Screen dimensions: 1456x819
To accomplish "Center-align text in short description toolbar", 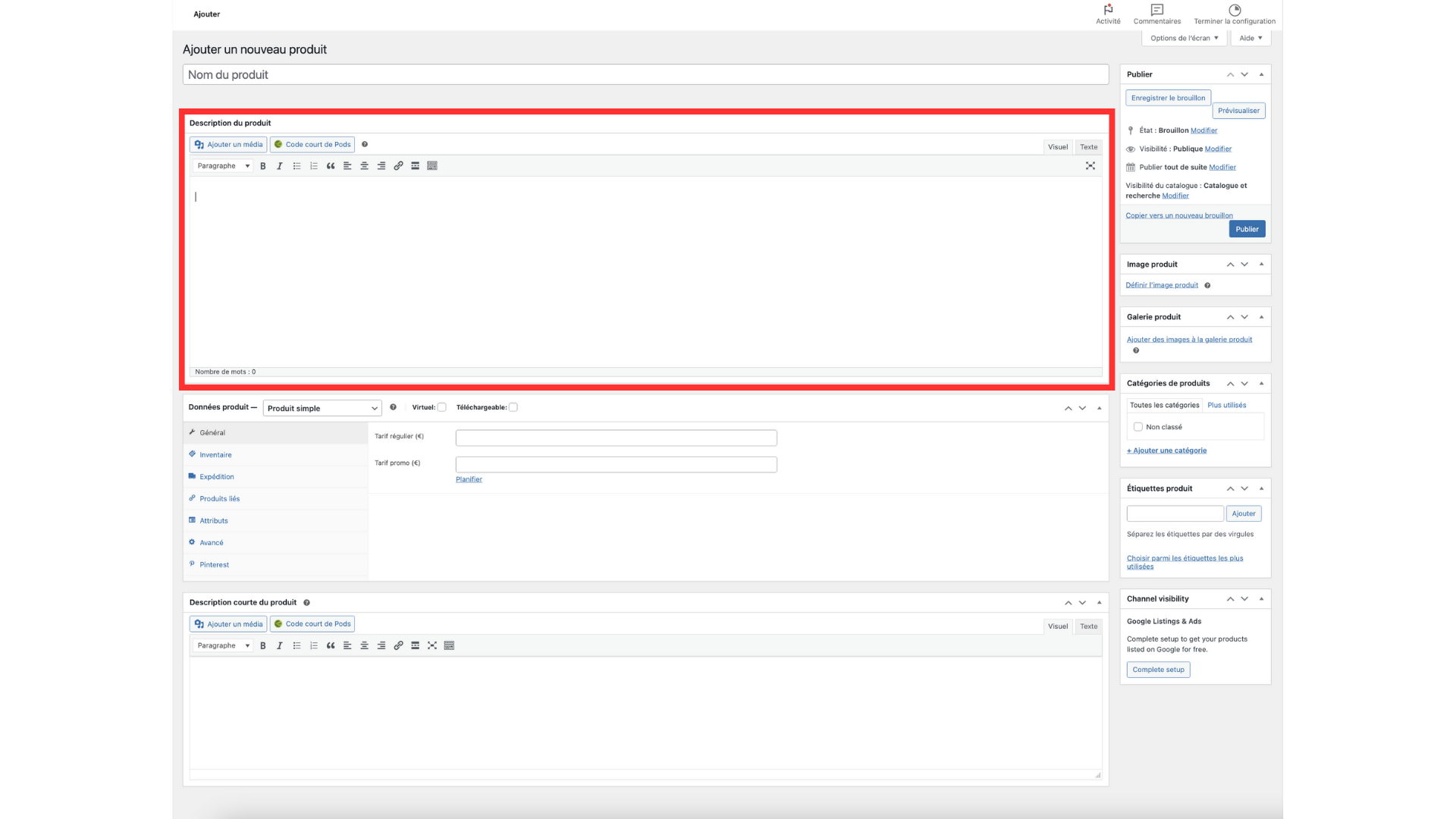I will point(364,646).
